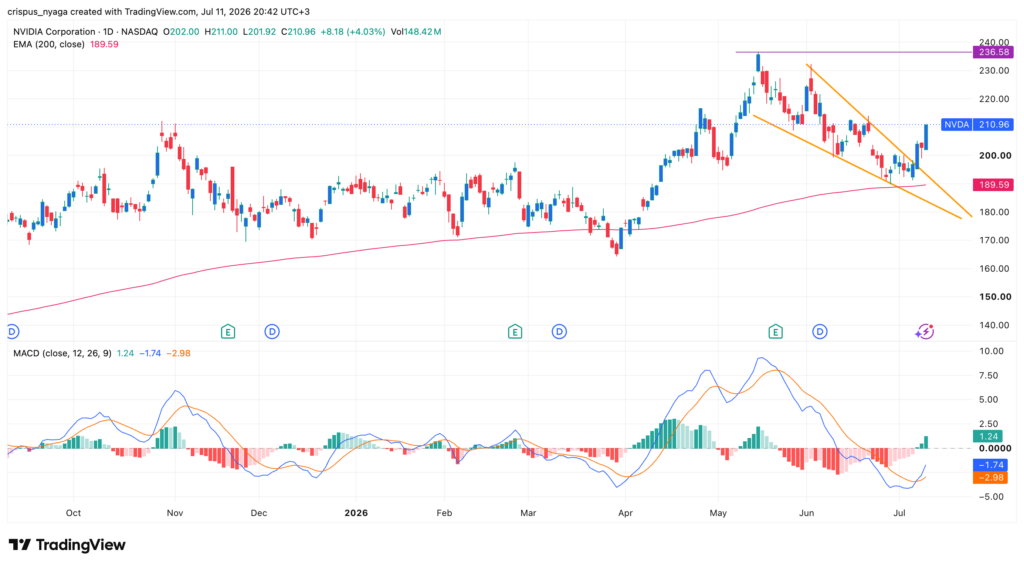Click the TradingView logo
Viewport: 1024px width, 567px height.
67,545
